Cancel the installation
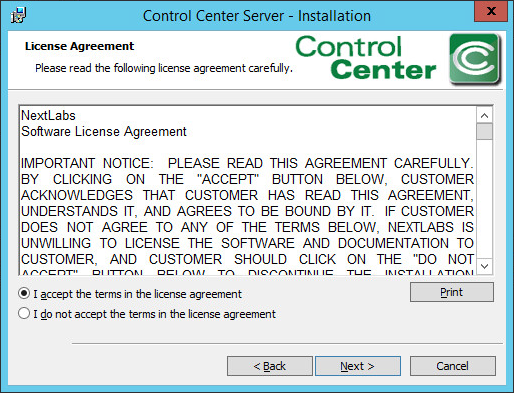This screenshot has width=514, height=393. click(452, 366)
